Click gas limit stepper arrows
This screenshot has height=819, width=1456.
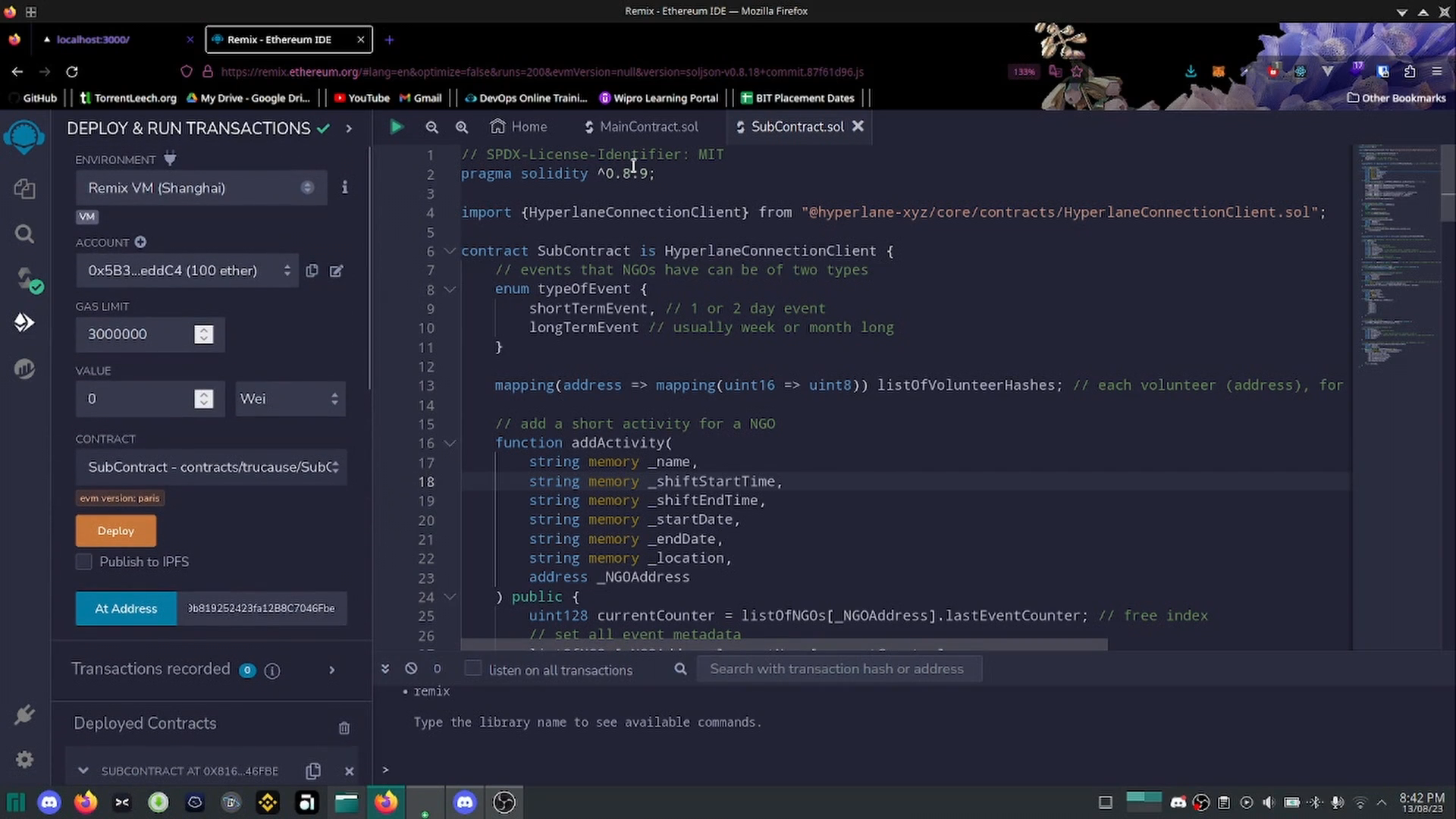point(203,334)
